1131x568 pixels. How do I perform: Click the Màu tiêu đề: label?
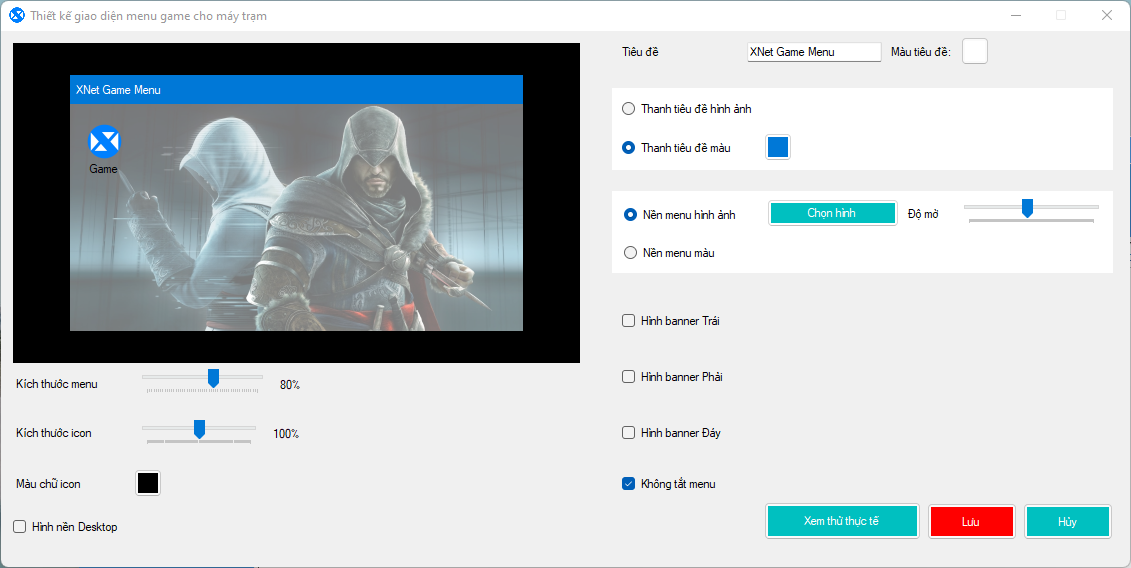[x=921, y=52]
